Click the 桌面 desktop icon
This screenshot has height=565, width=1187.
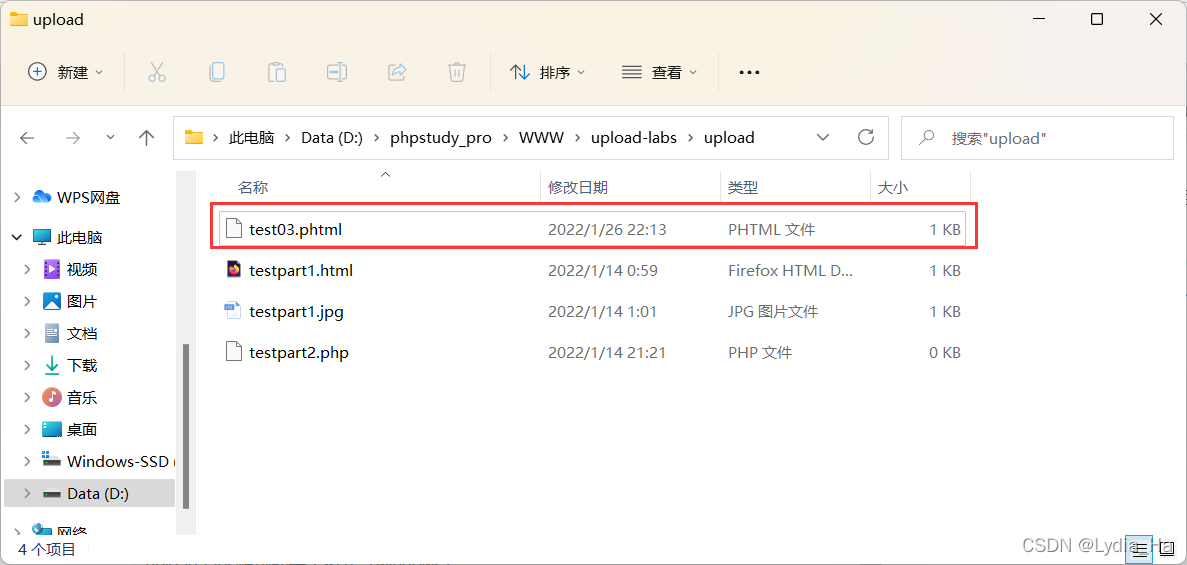coord(51,429)
